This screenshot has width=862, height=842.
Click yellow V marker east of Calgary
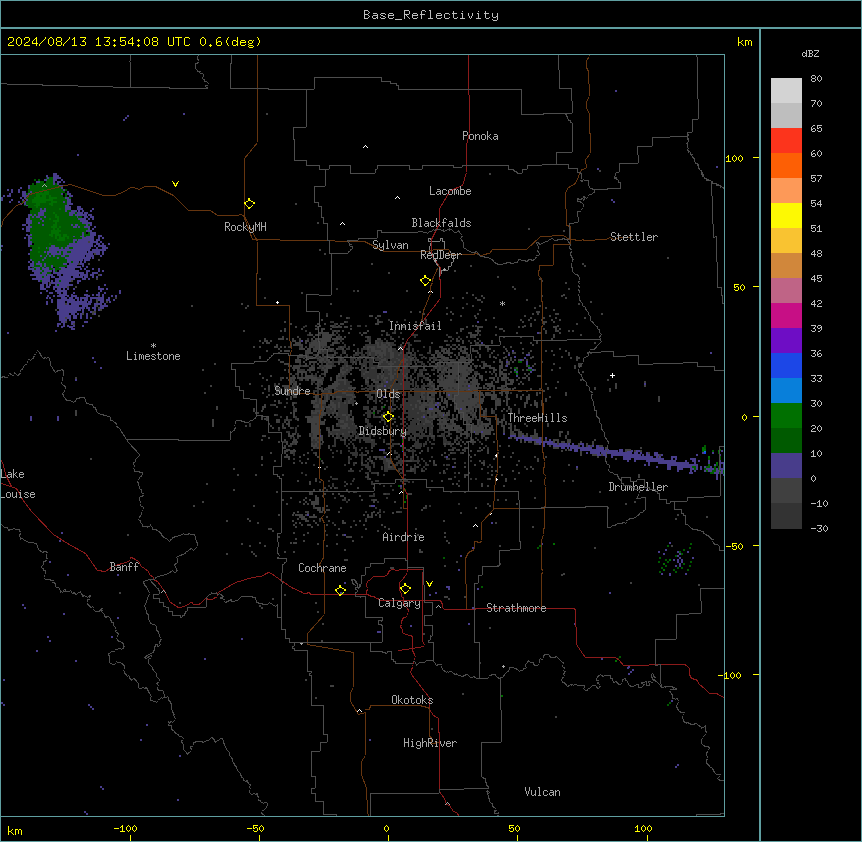tap(429, 584)
